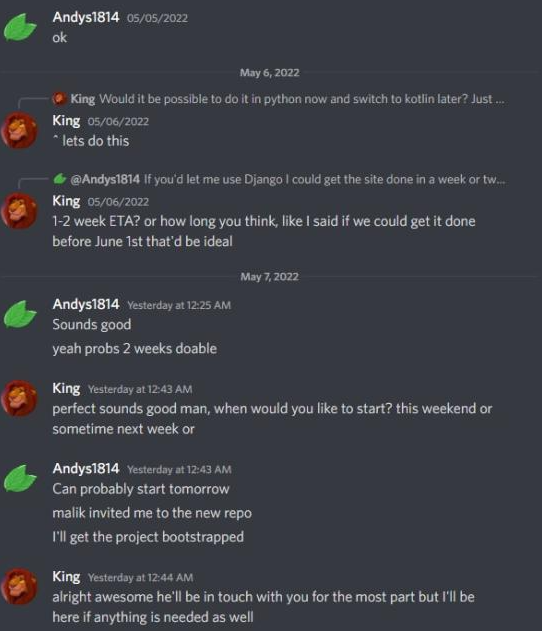Click the message 'malik invited me to the new repo'
Screen dimensions: 542x631
tap(152, 513)
